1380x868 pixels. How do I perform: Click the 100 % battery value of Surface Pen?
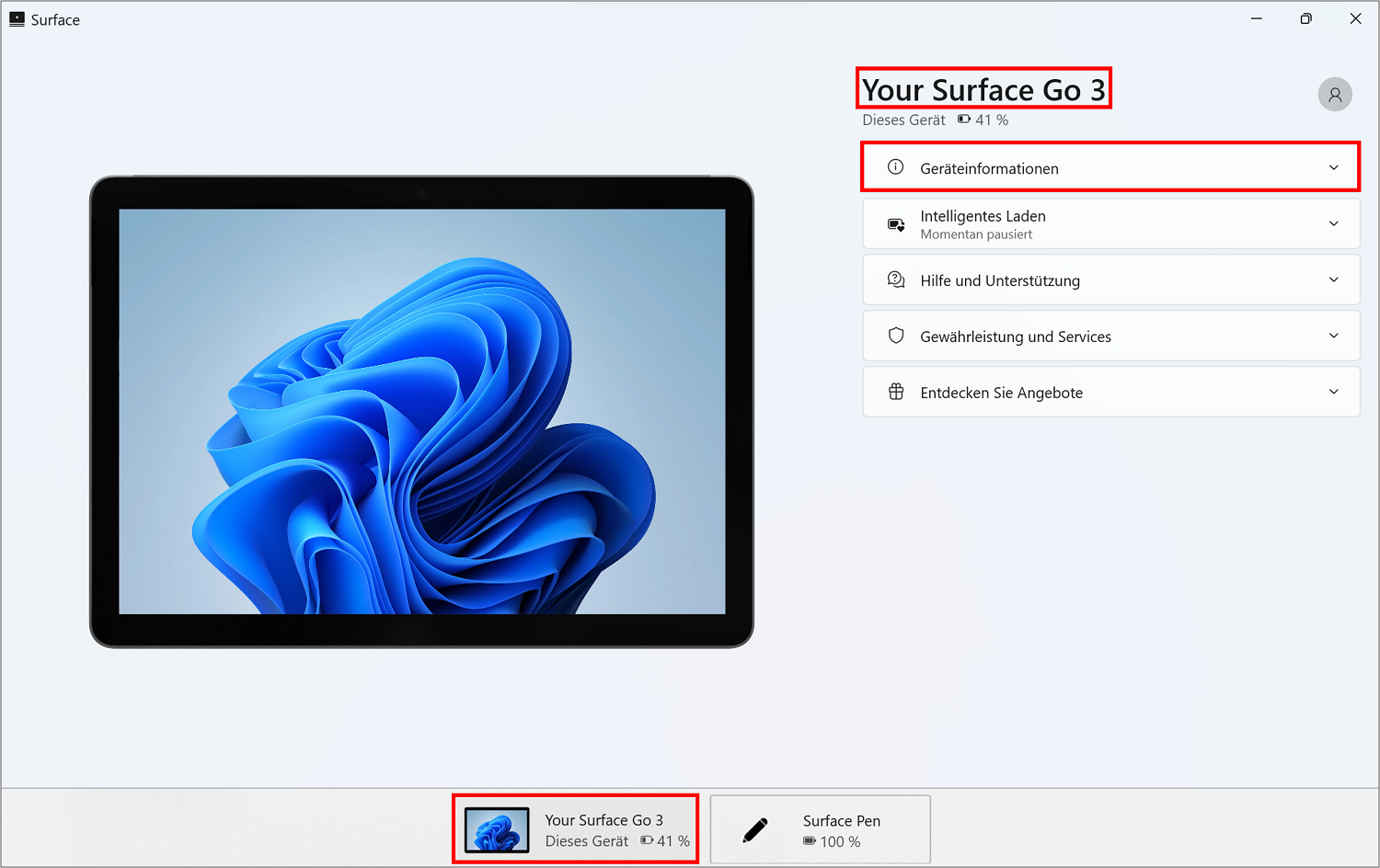[x=840, y=841]
